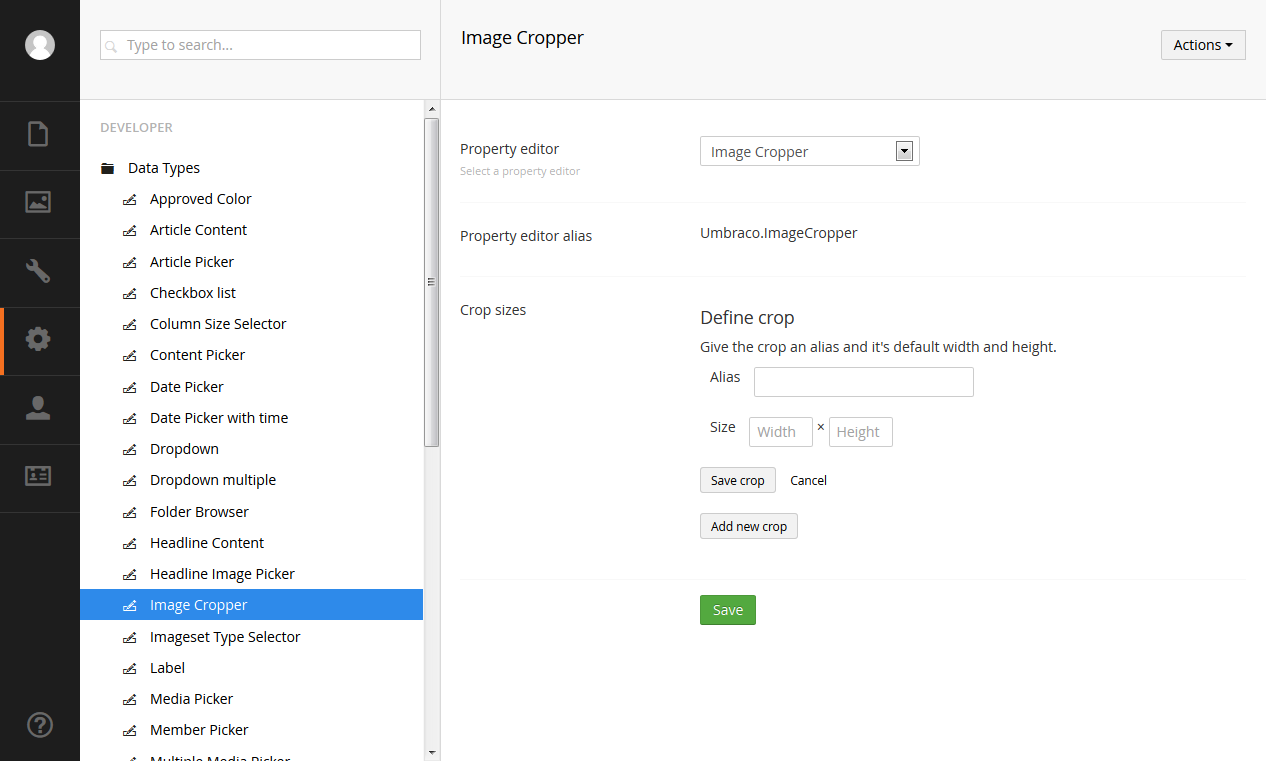Open the Users section icon
Image resolution: width=1266 pixels, height=761 pixels.
click(x=38, y=408)
